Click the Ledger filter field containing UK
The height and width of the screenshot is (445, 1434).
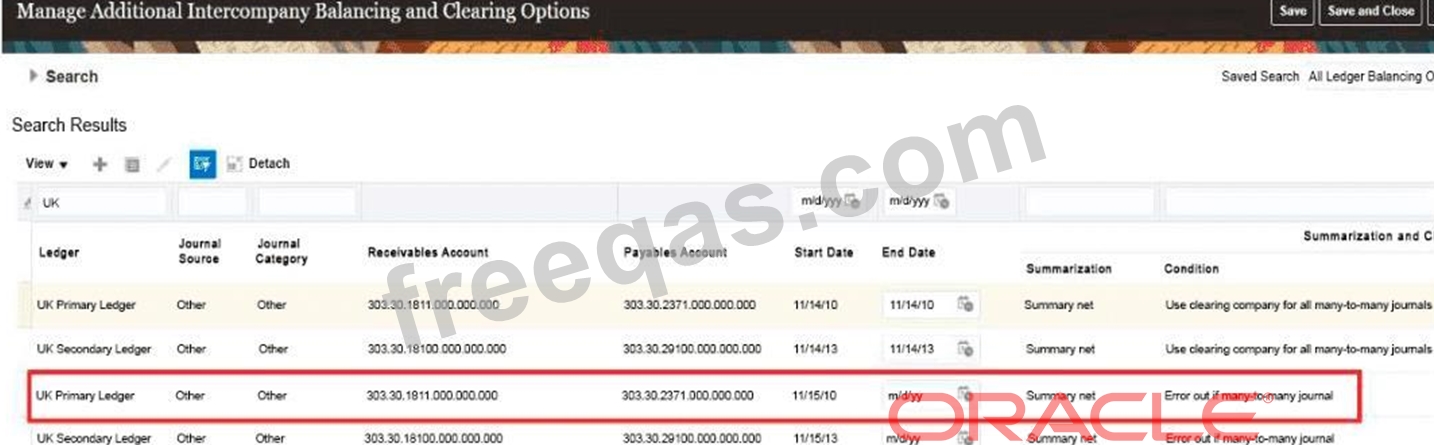100,202
